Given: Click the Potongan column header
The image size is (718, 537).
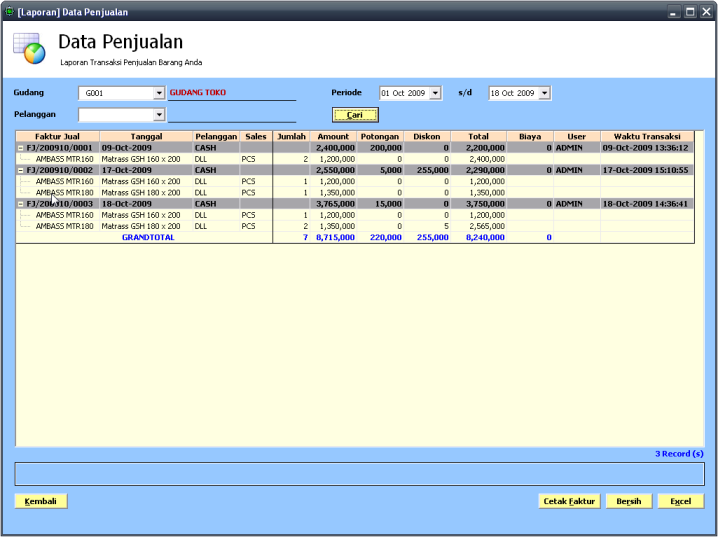Looking at the screenshot, I should click(380, 136).
